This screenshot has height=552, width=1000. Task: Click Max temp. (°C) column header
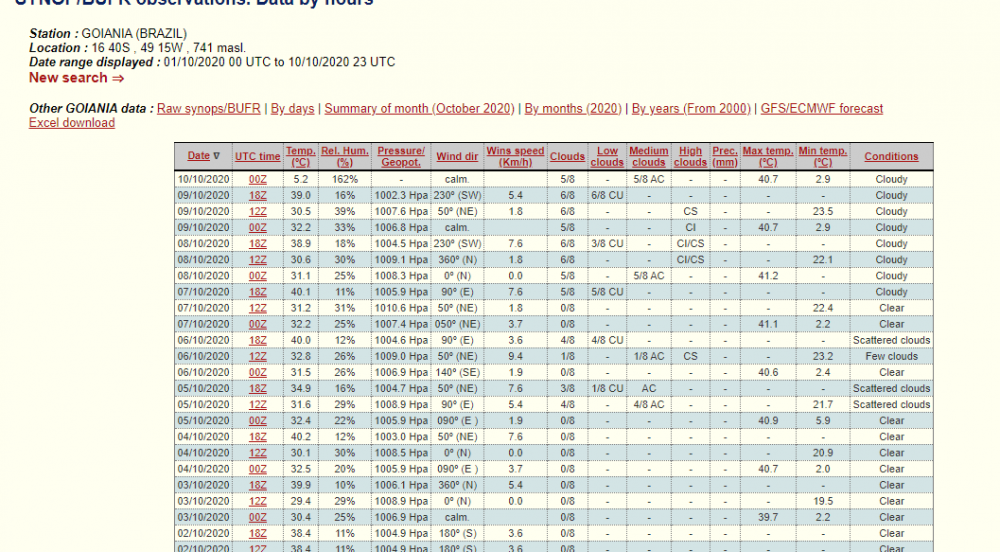coord(768,156)
